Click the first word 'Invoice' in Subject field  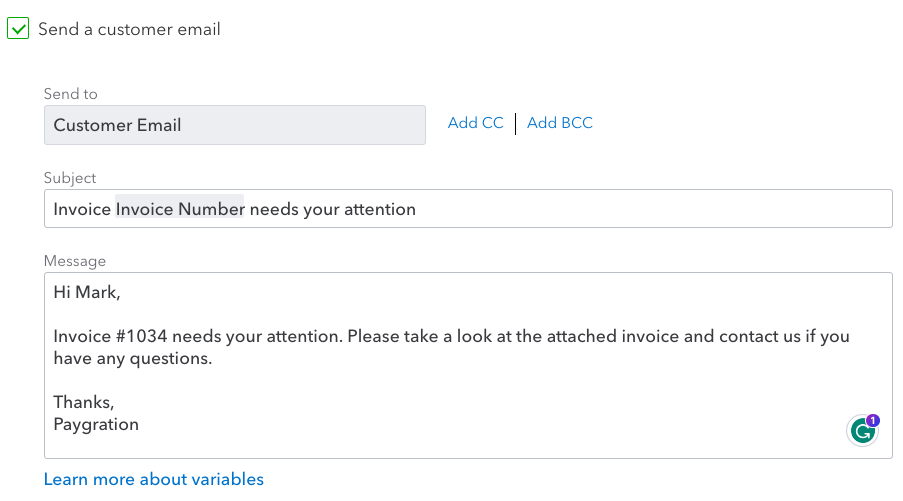pyautogui.click(x=82, y=209)
